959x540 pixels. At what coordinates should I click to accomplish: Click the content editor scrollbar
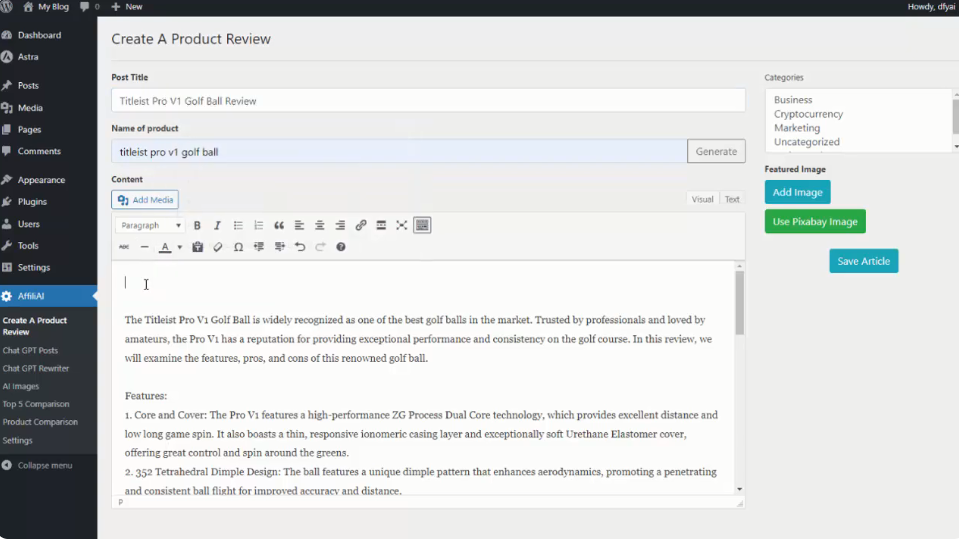pyautogui.click(x=739, y=303)
